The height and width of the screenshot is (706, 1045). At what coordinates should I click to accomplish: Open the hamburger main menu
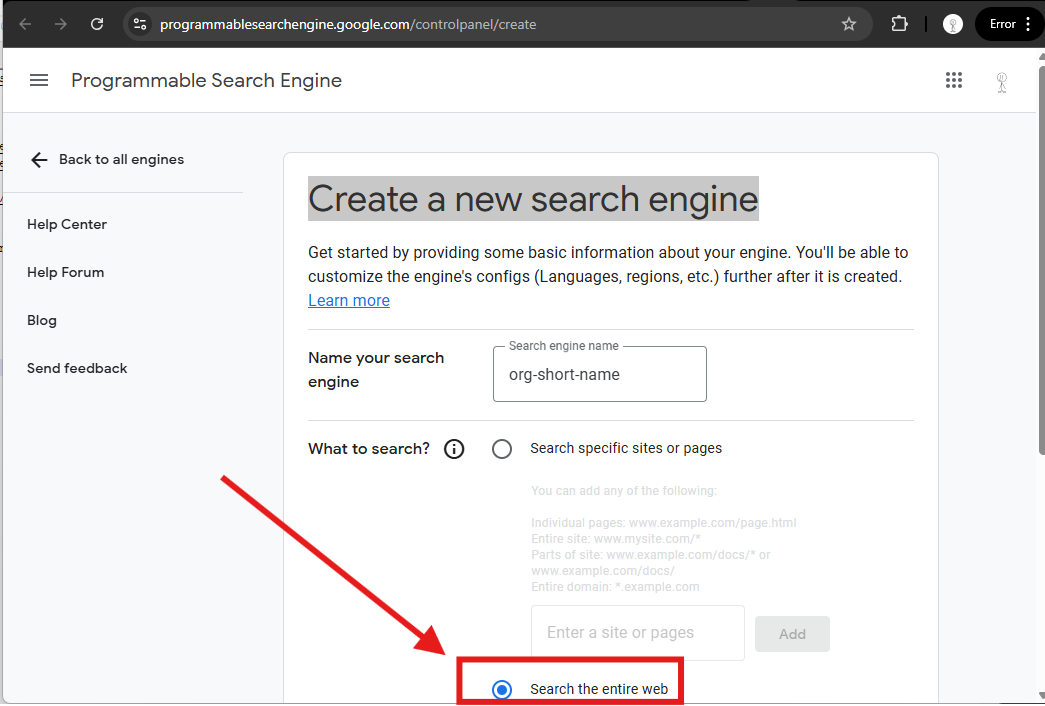pyautogui.click(x=39, y=80)
